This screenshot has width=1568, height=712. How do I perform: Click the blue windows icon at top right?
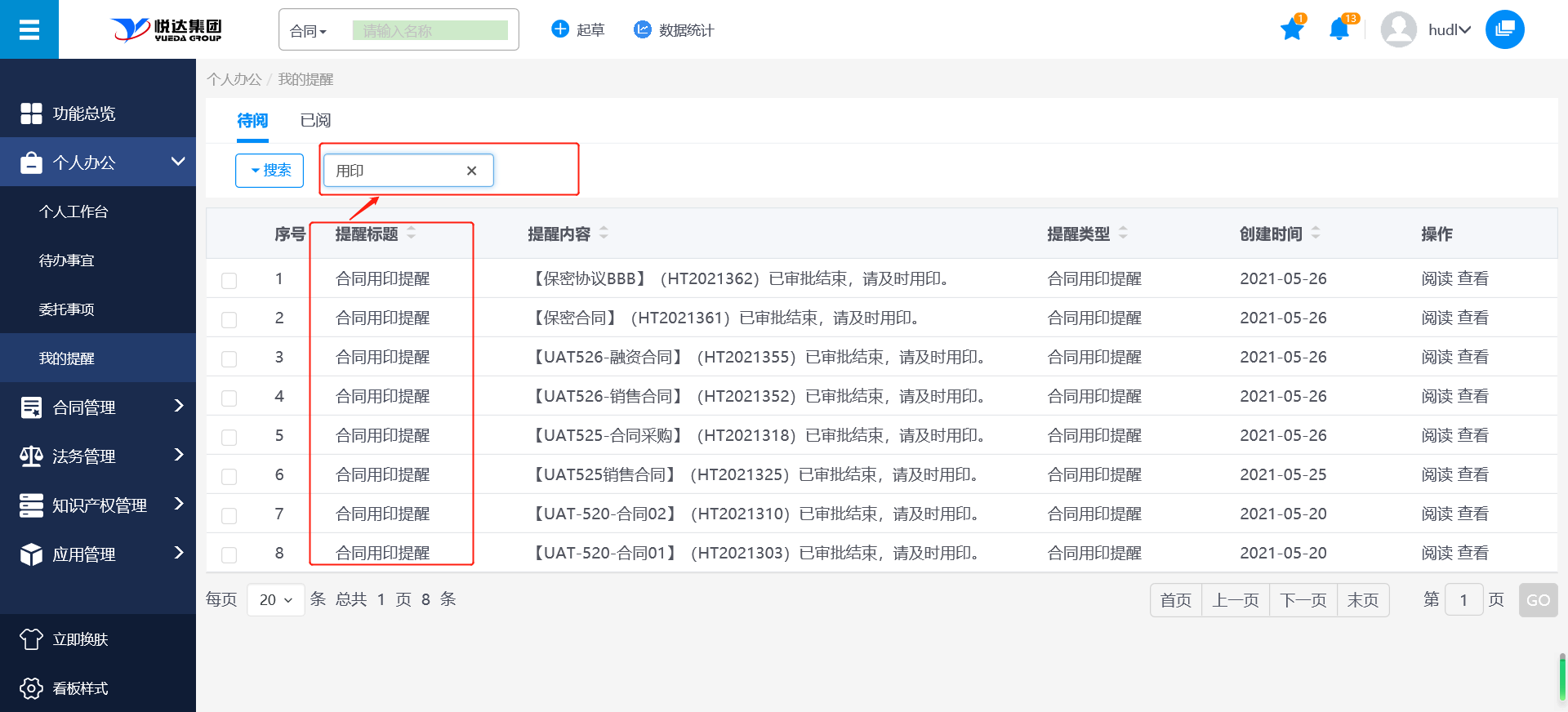click(x=1504, y=30)
